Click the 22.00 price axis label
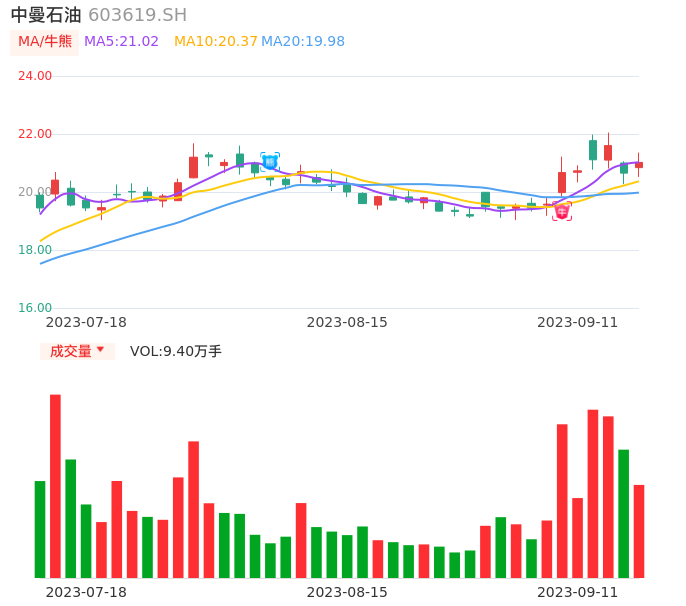686x606 pixels. tap(35, 134)
